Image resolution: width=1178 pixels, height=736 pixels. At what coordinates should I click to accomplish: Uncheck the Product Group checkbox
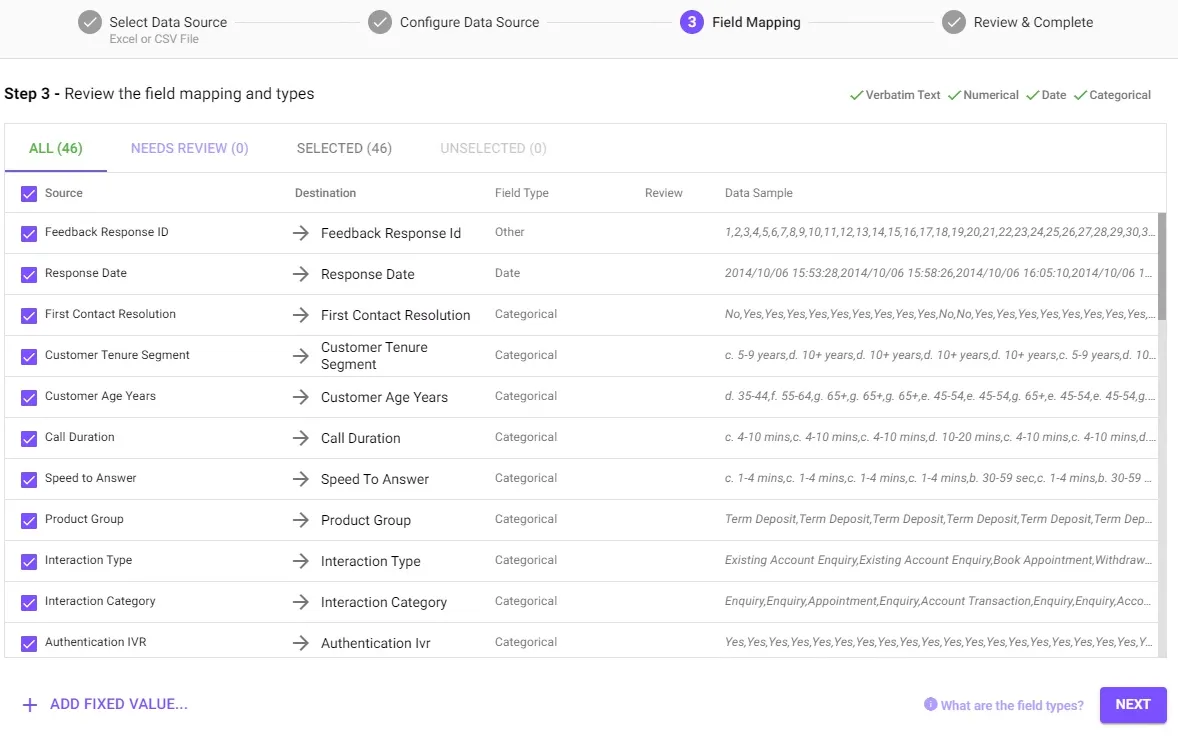pos(29,520)
